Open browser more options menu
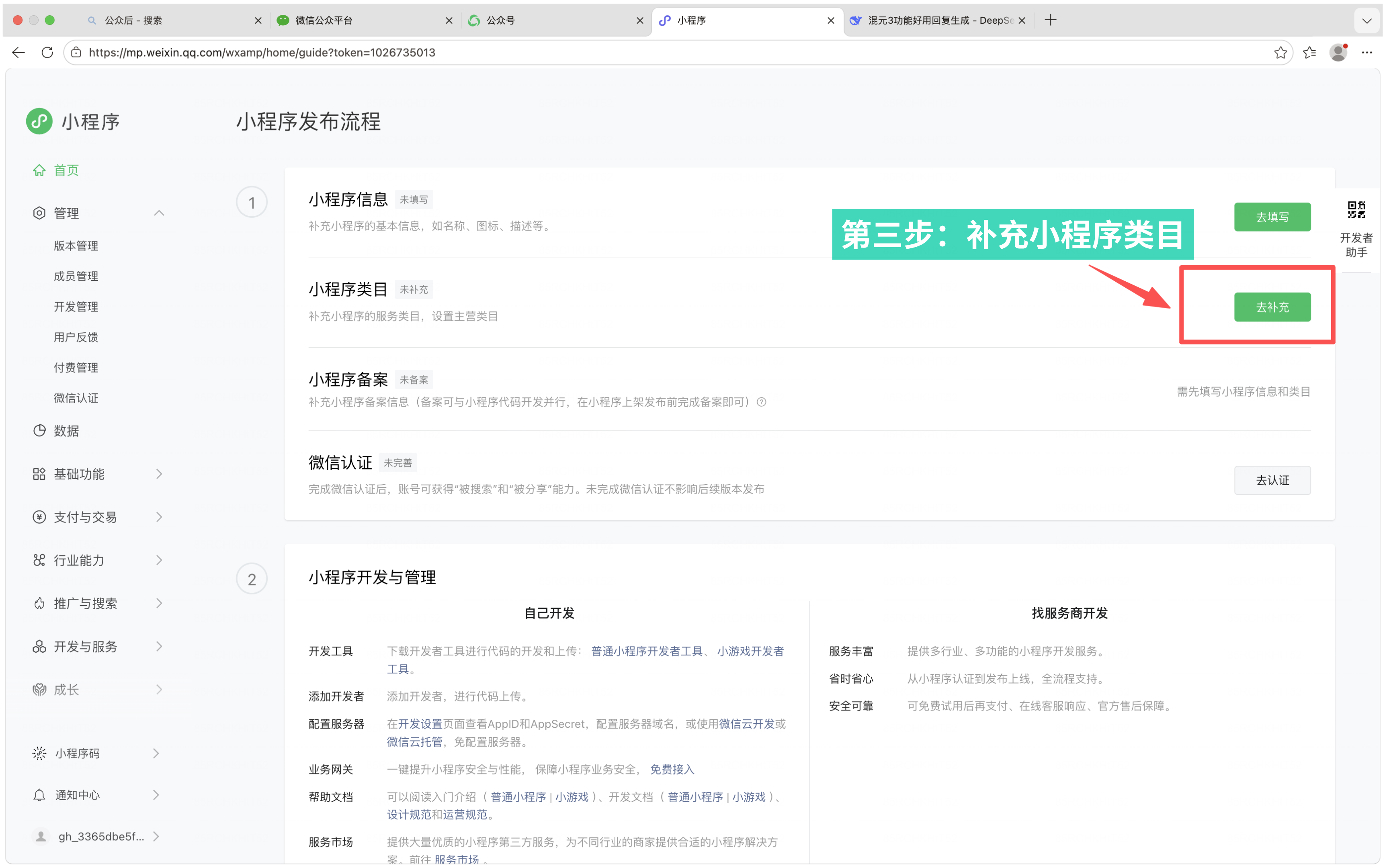The height and width of the screenshot is (868, 1389). click(x=1366, y=52)
